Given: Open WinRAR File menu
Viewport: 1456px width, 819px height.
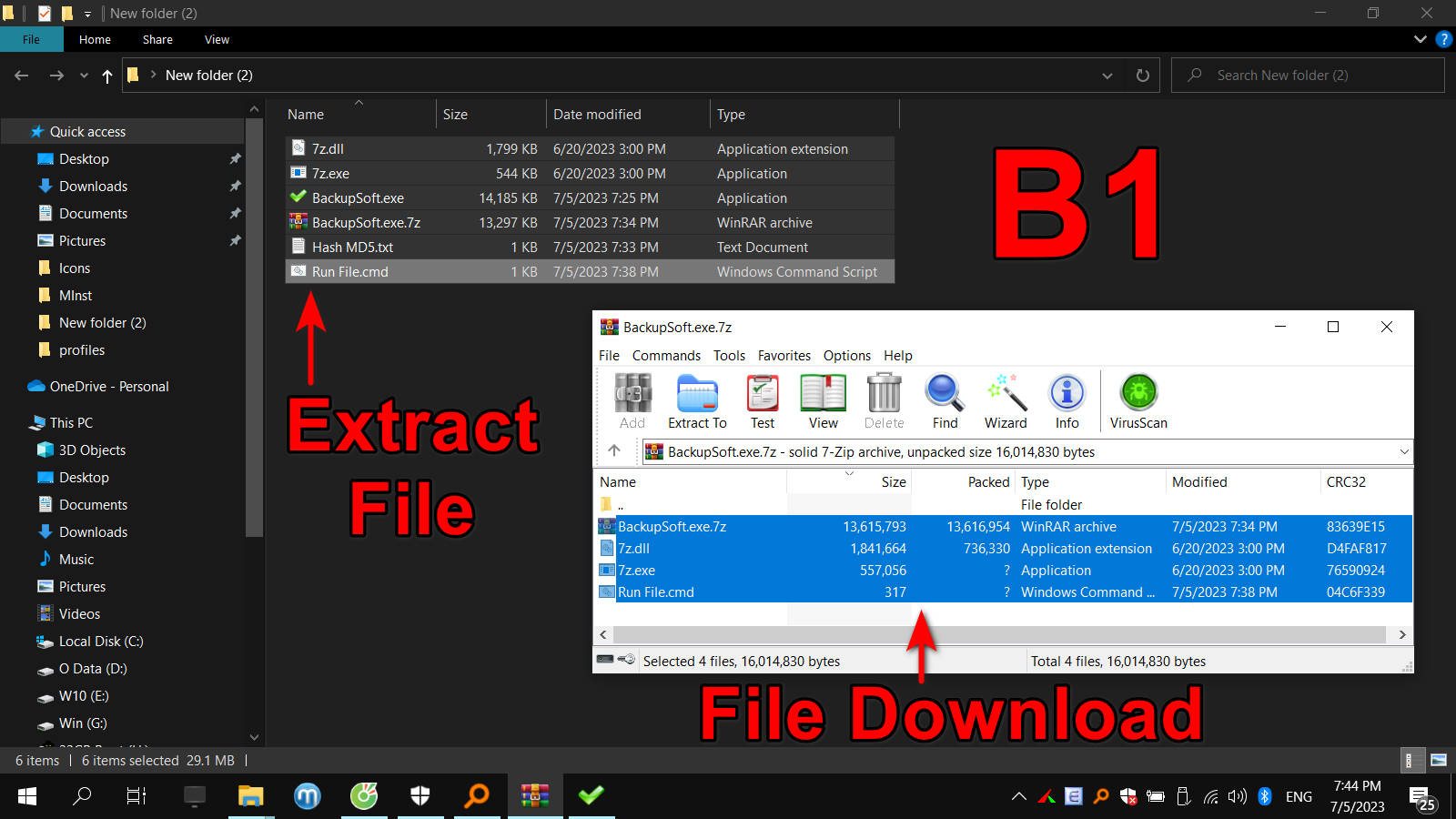Looking at the screenshot, I should point(609,355).
